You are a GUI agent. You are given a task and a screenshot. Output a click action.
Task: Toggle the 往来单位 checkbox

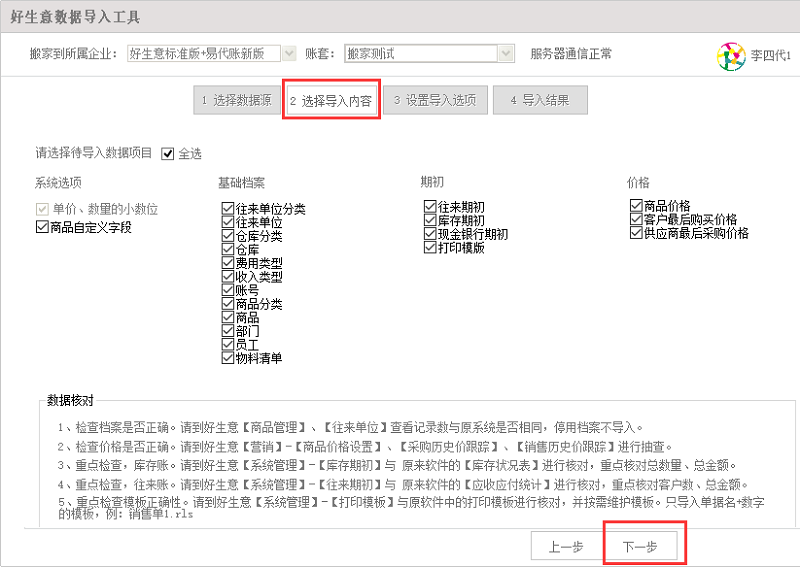(228, 222)
